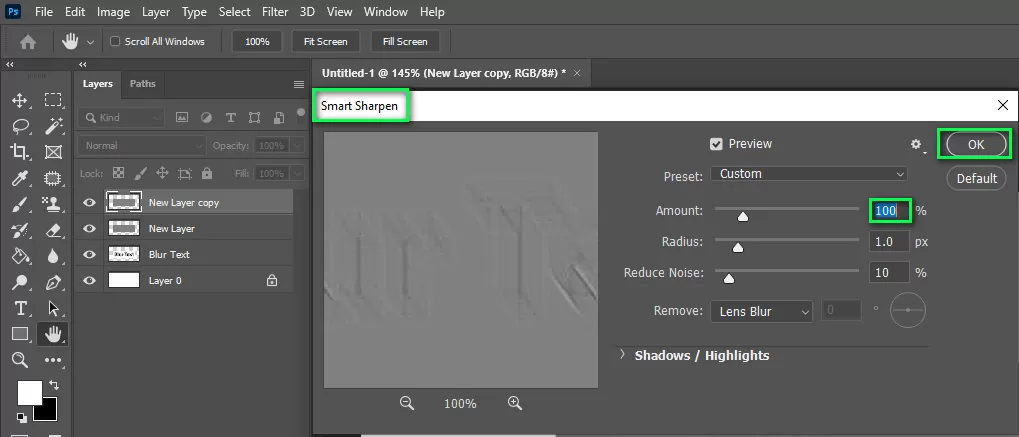Open the File menu
The width and height of the screenshot is (1019, 437).
44,12
